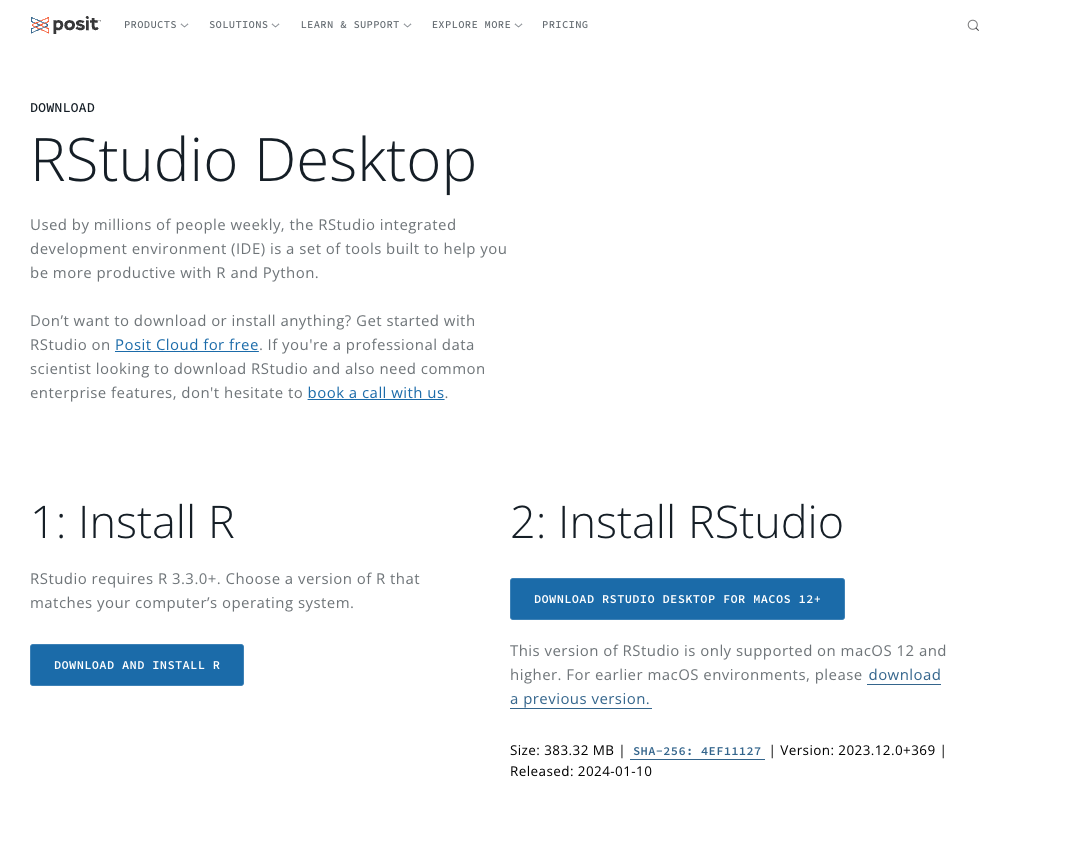Viewport: 1086px width, 842px height.
Task: Click the small DOWNLOAD label above the title
Action: pos(62,108)
